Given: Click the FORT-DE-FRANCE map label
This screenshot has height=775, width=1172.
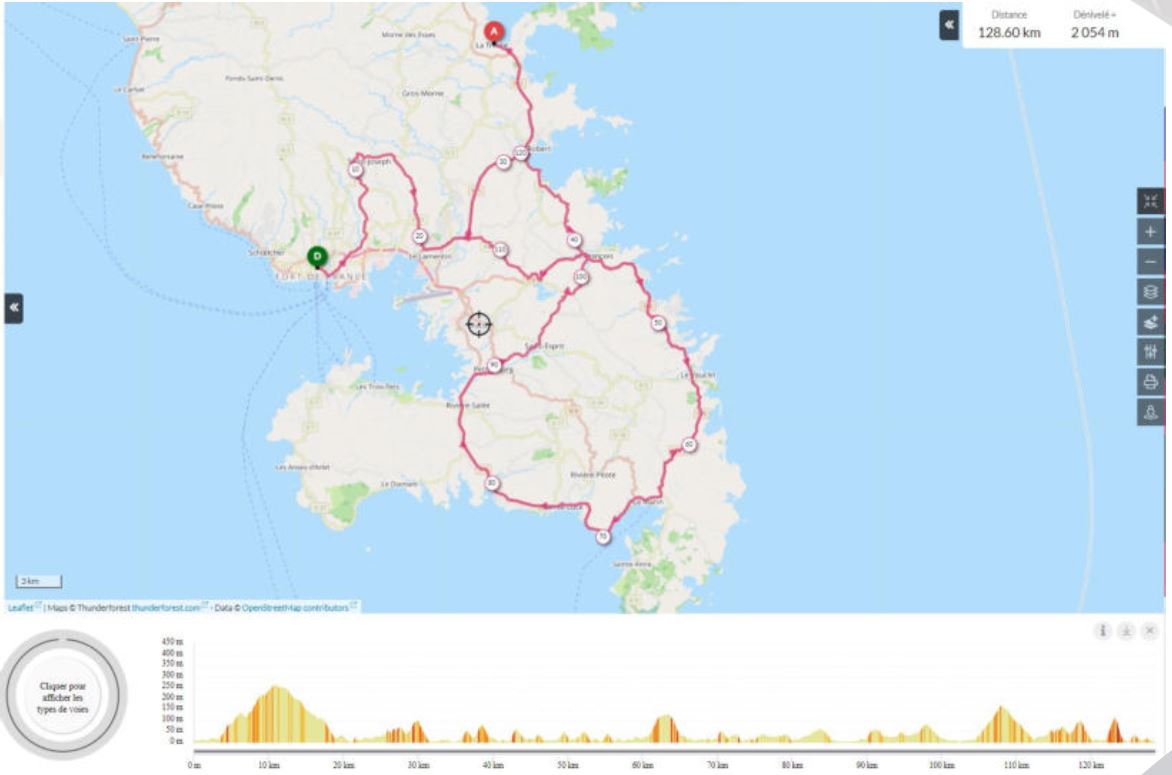Looking at the screenshot, I should [321, 277].
